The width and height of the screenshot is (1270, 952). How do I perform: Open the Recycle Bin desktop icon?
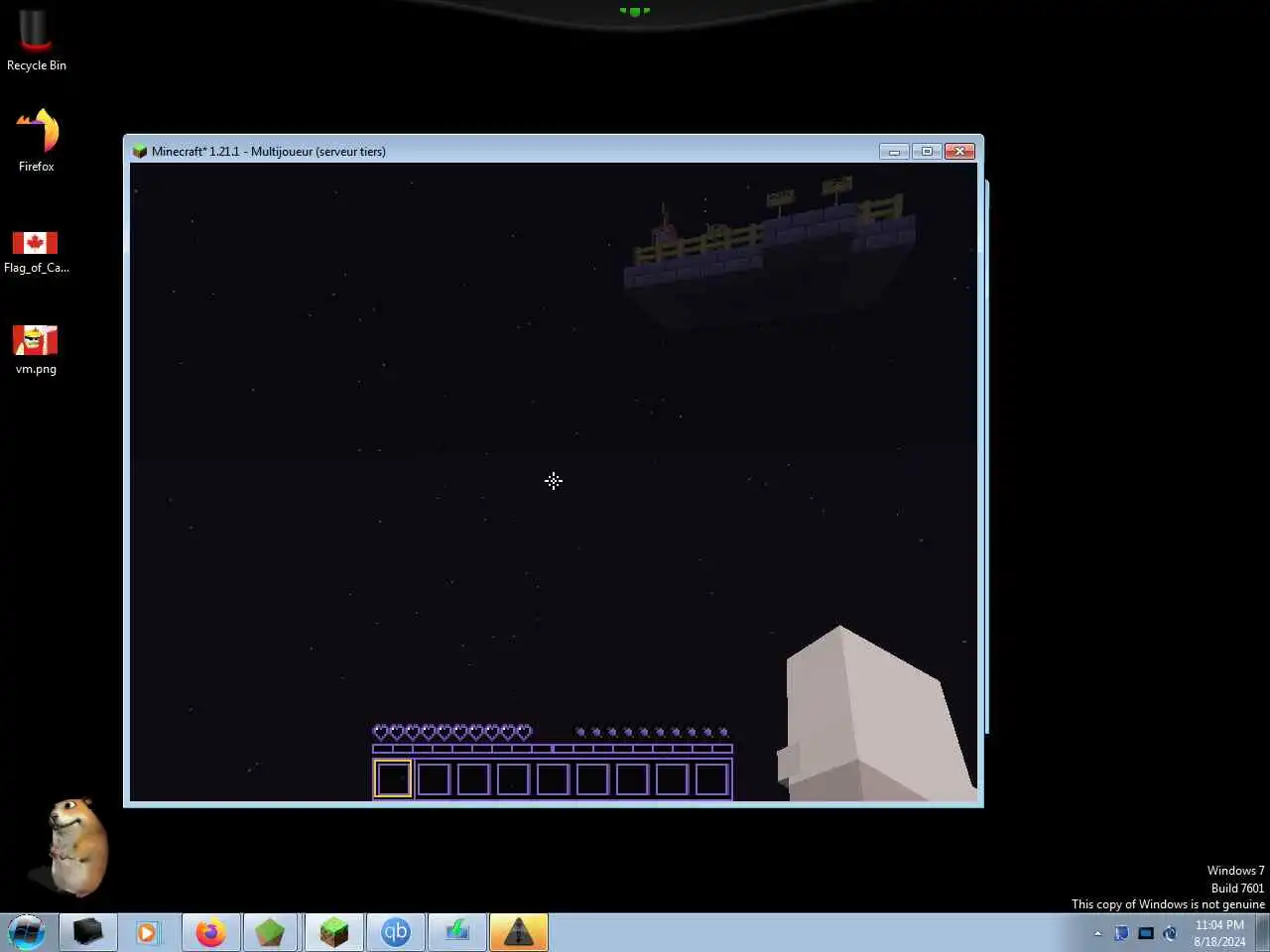[x=36, y=40]
